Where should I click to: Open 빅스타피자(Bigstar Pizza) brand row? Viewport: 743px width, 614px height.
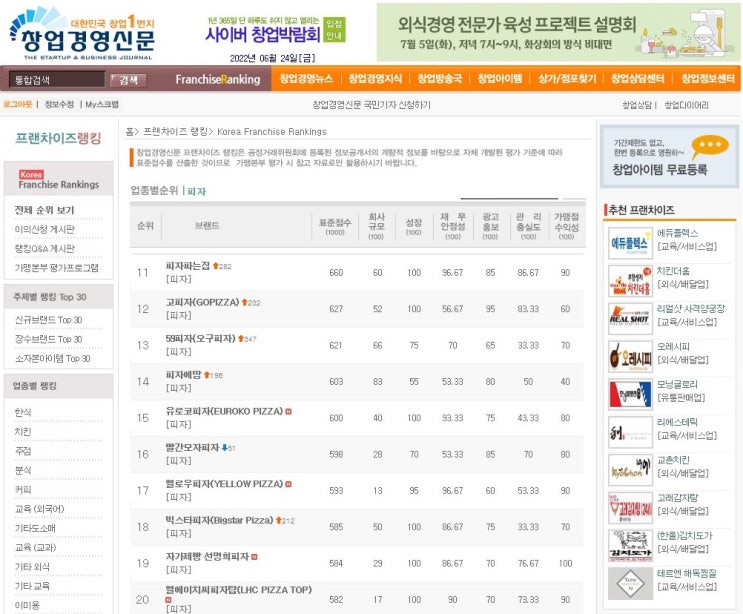pos(357,527)
